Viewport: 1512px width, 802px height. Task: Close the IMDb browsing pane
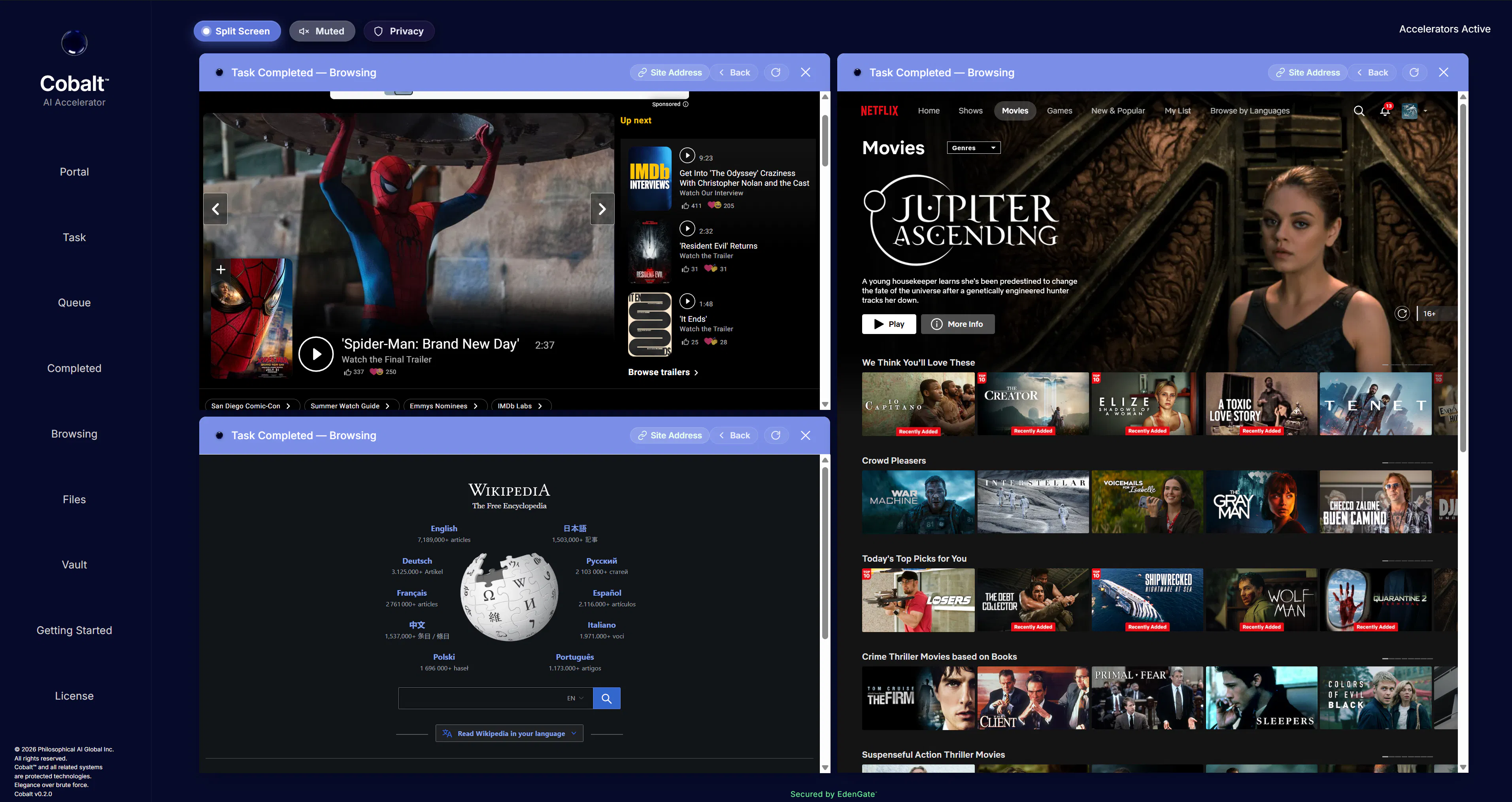[x=805, y=72]
